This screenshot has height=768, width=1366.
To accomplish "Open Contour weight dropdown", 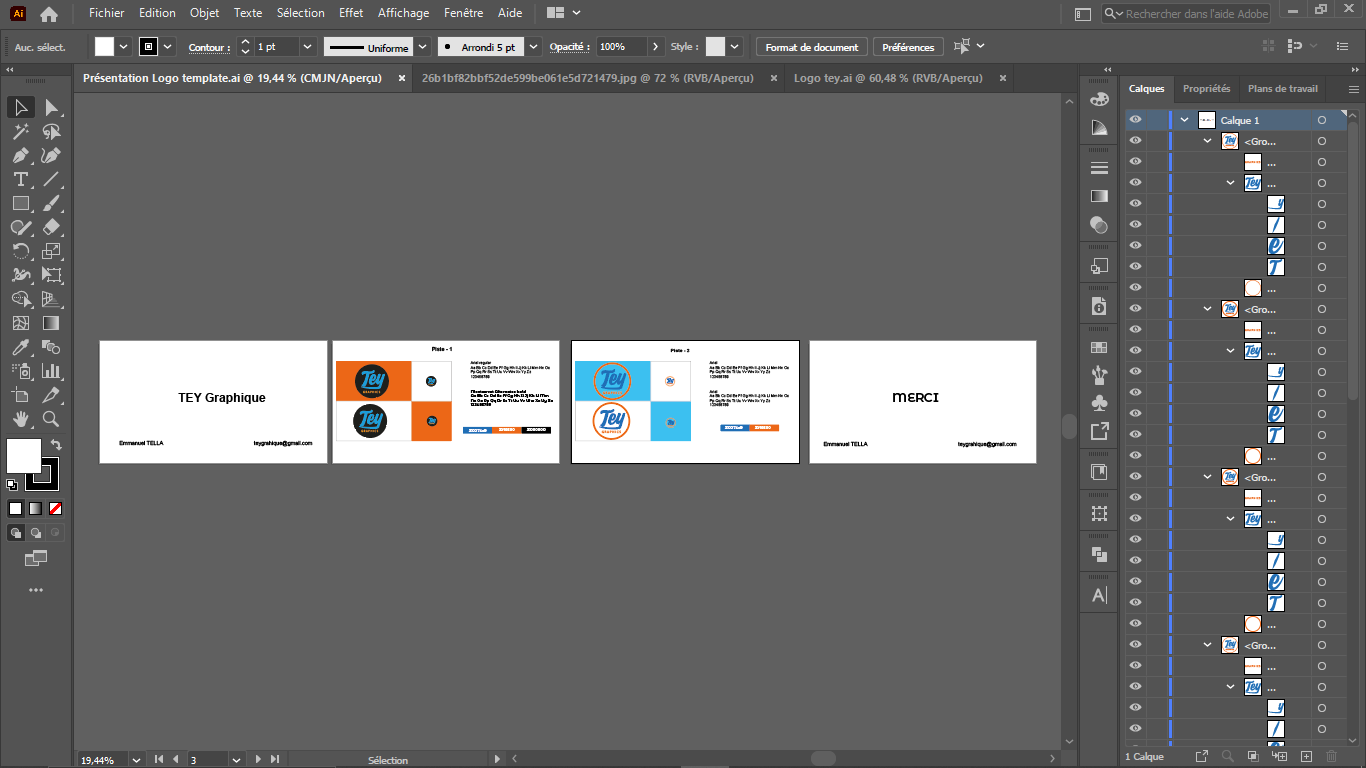I will point(307,47).
